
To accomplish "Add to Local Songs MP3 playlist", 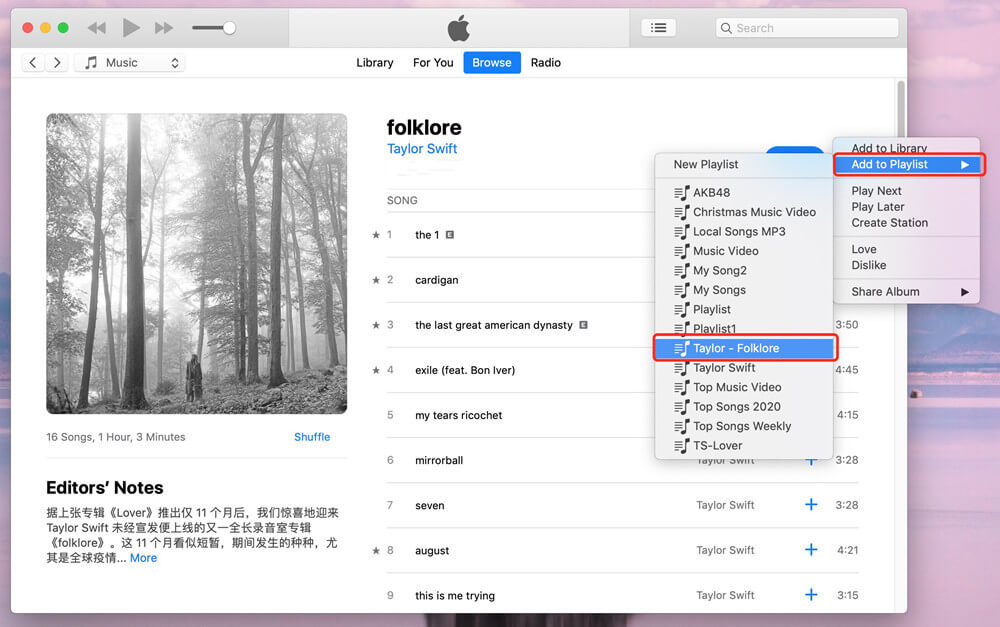I will coord(744,232).
